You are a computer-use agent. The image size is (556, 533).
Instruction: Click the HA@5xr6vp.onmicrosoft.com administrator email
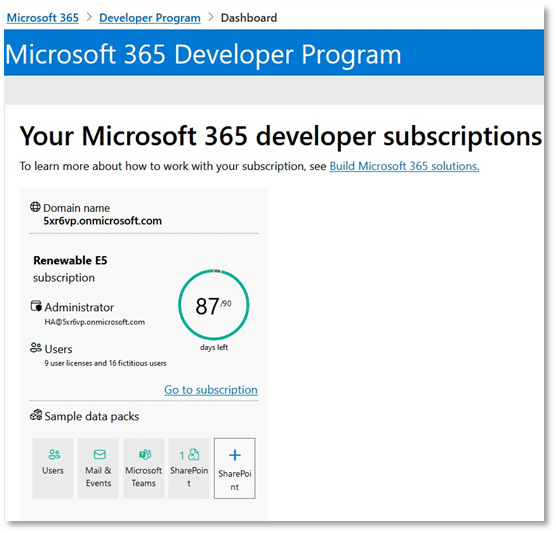point(94,322)
